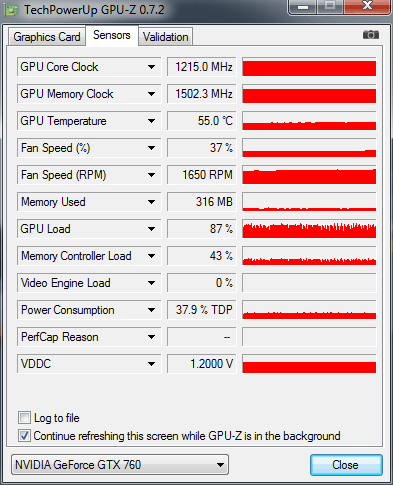Screen dimensions: 393x485
Task: Click the Memory Controller Load graph
Action: (309, 256)
